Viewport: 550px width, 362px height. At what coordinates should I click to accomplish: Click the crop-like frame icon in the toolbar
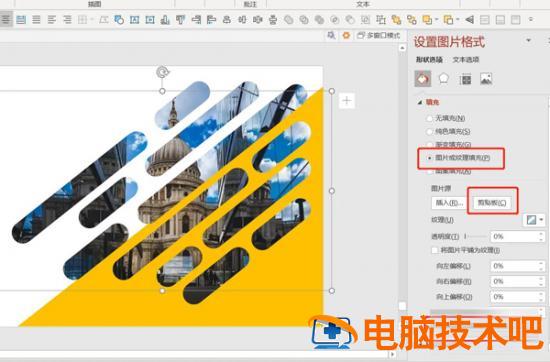coord(381,20)
